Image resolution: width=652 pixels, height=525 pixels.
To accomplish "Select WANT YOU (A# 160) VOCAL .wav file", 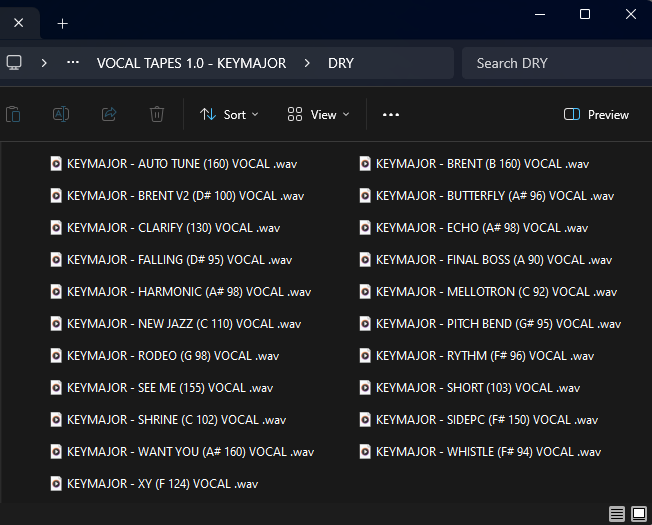I will tap(182, 452).
